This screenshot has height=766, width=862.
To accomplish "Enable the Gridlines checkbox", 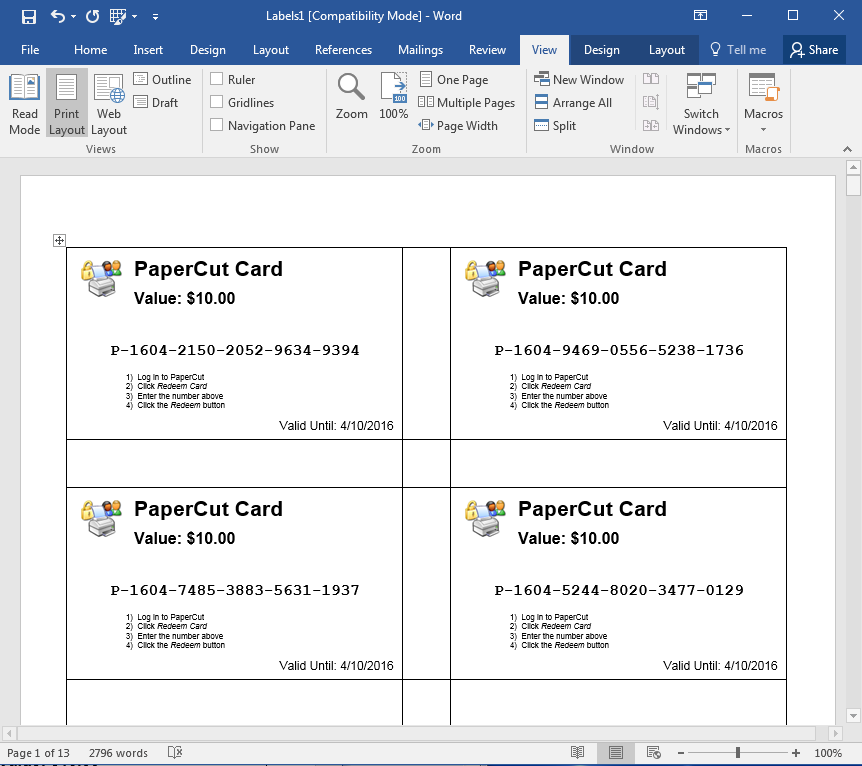I will tap(217, 102).
